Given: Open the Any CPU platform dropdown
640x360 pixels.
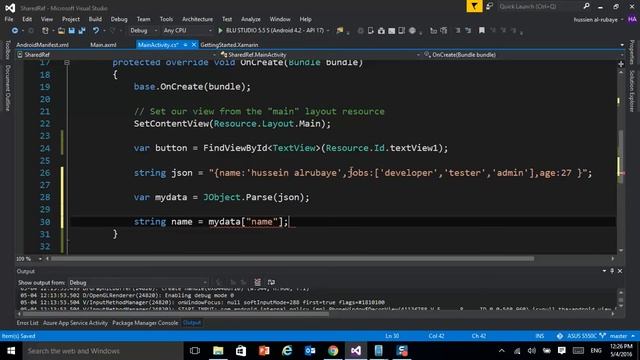Looking at the screenshot, I should 187,31.
